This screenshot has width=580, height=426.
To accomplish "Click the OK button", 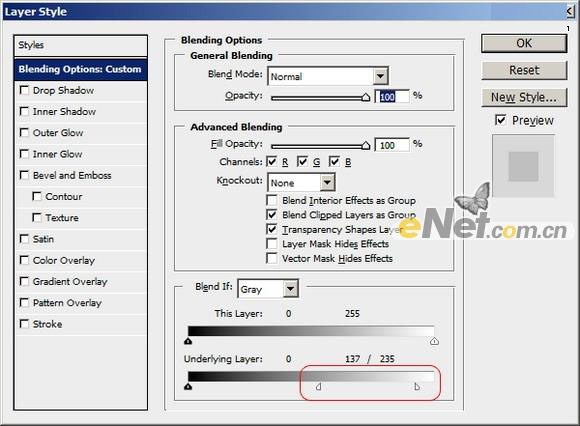I will point(524,43).
